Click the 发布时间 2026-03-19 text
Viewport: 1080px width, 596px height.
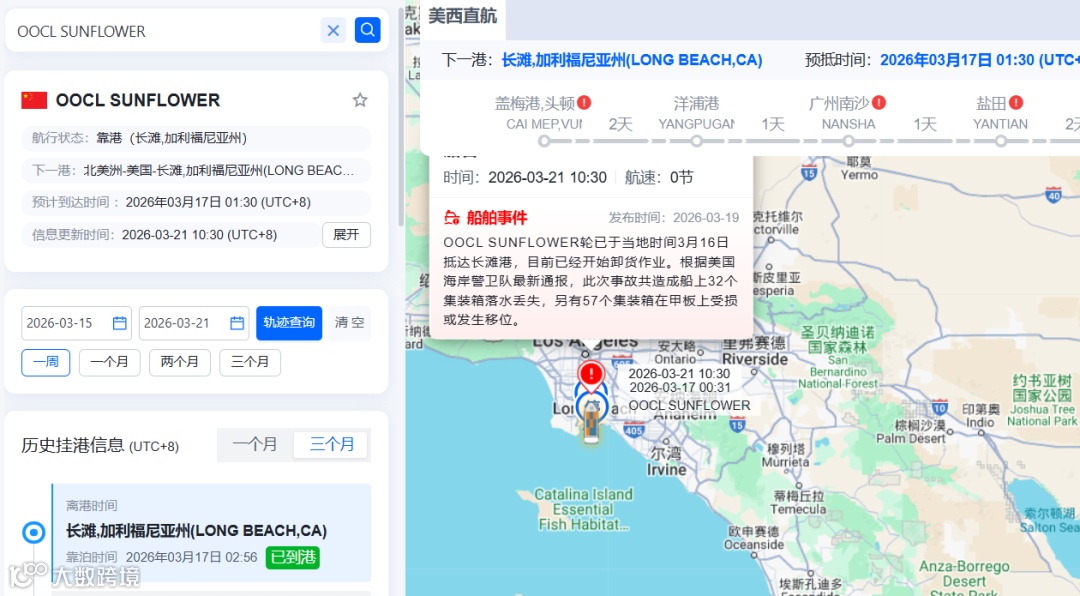(x=674, y=218)
